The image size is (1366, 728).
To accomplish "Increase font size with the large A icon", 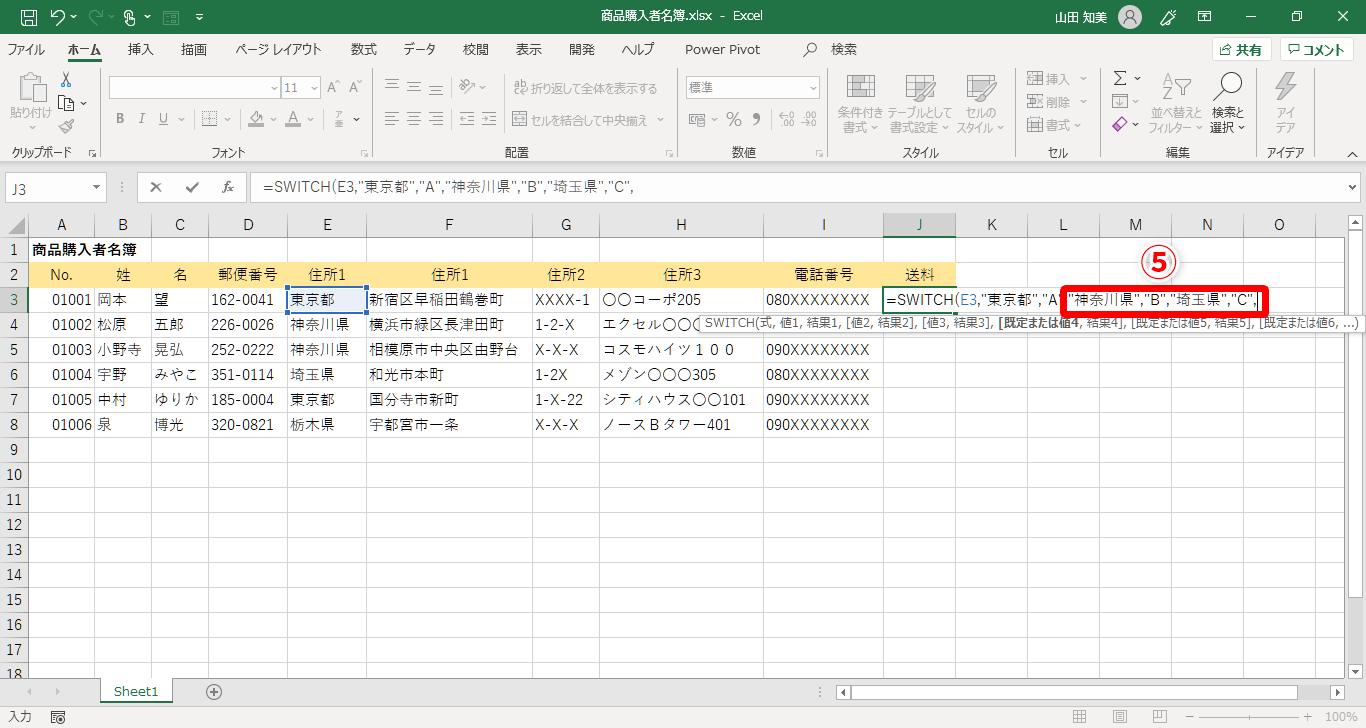I will (x=335, y=88).
